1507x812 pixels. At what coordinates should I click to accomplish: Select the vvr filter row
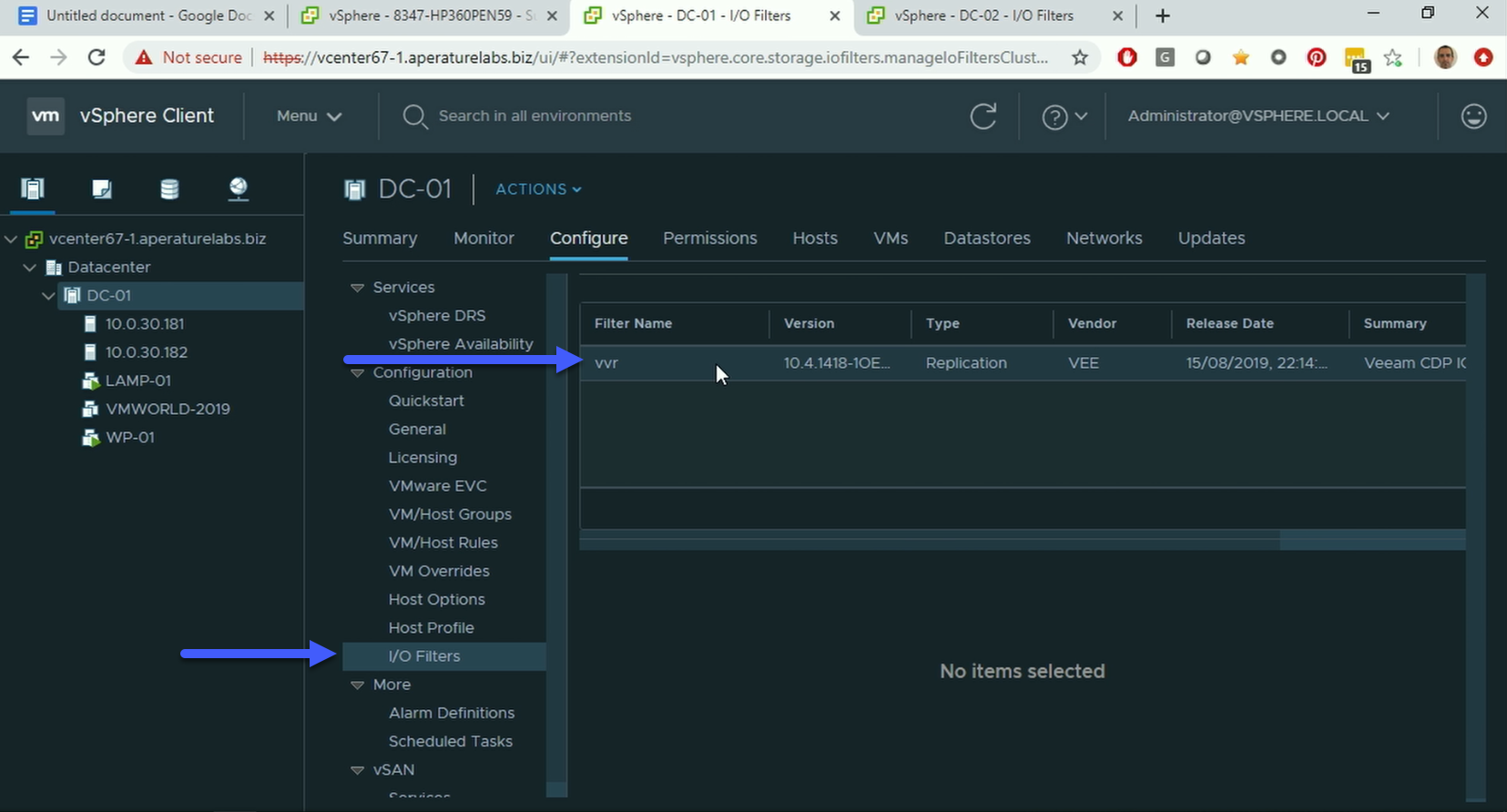tap(1023, 362)
